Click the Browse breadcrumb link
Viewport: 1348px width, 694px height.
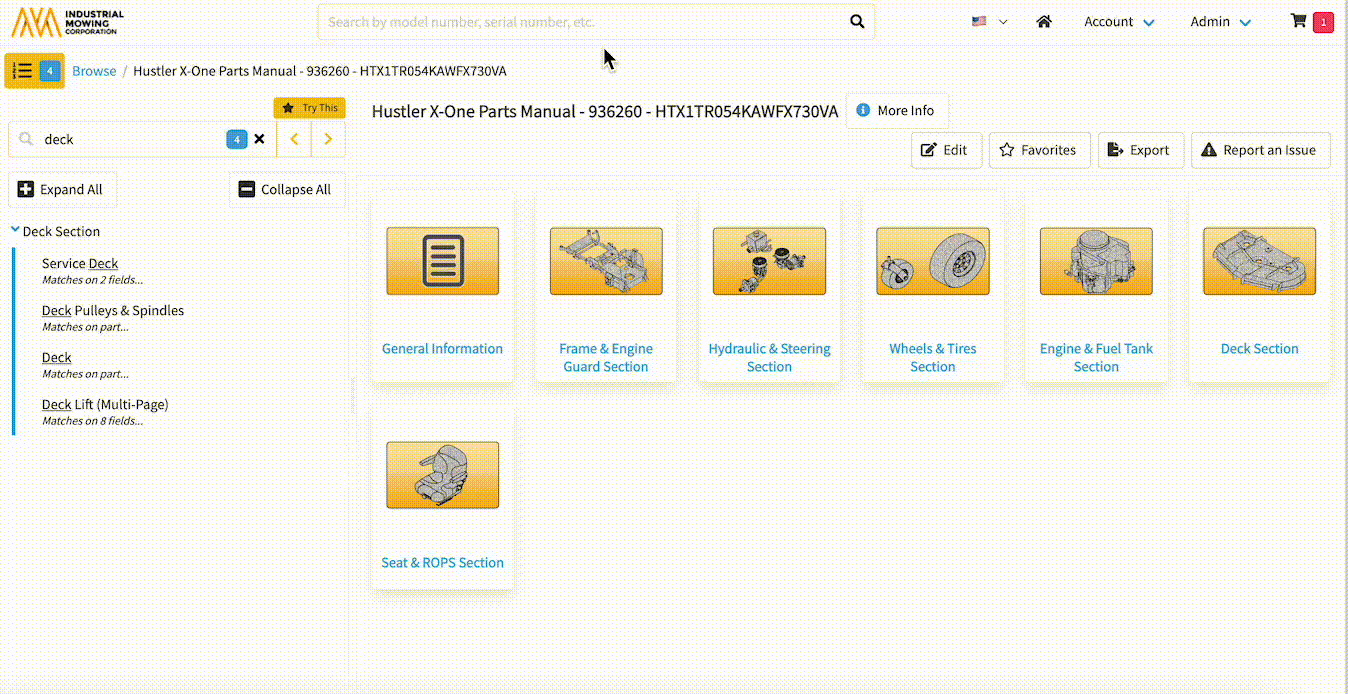tap(94, 71)
